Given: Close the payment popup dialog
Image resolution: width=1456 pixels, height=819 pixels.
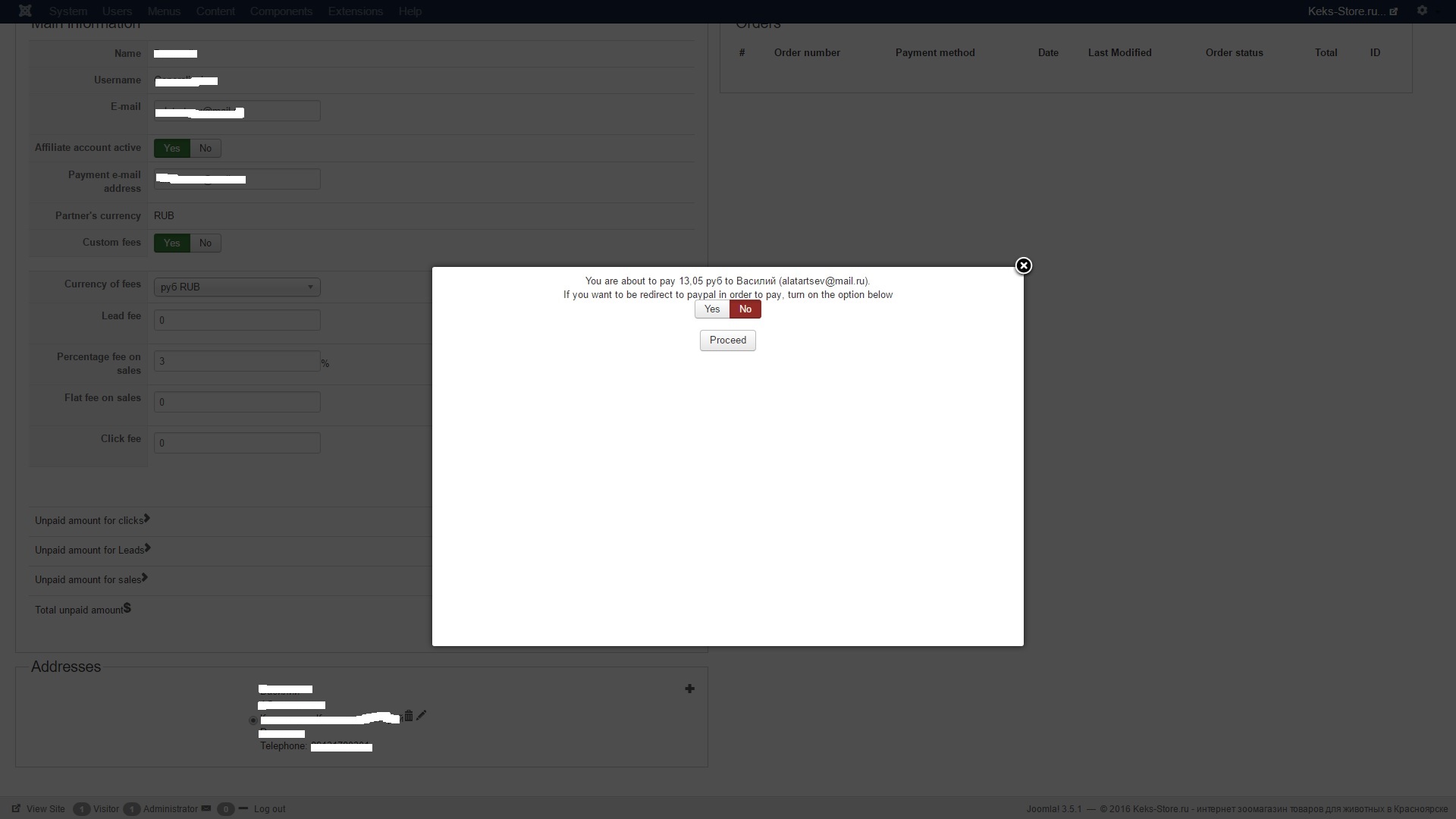Looking at the screenshot, I should (x=1023, y=265).
